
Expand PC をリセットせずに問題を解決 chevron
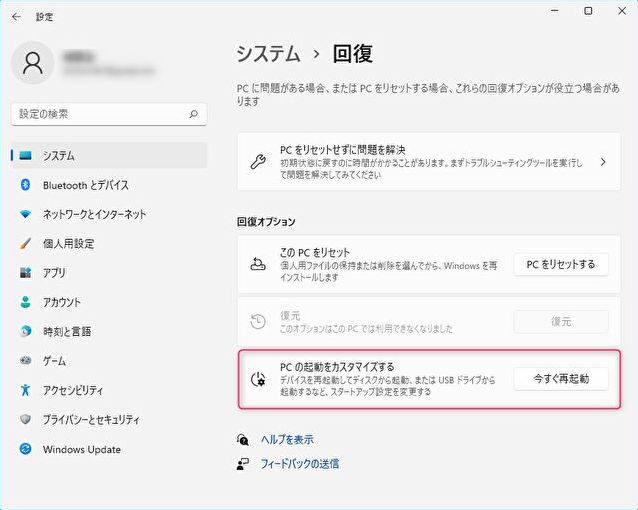tap(603, 162)
